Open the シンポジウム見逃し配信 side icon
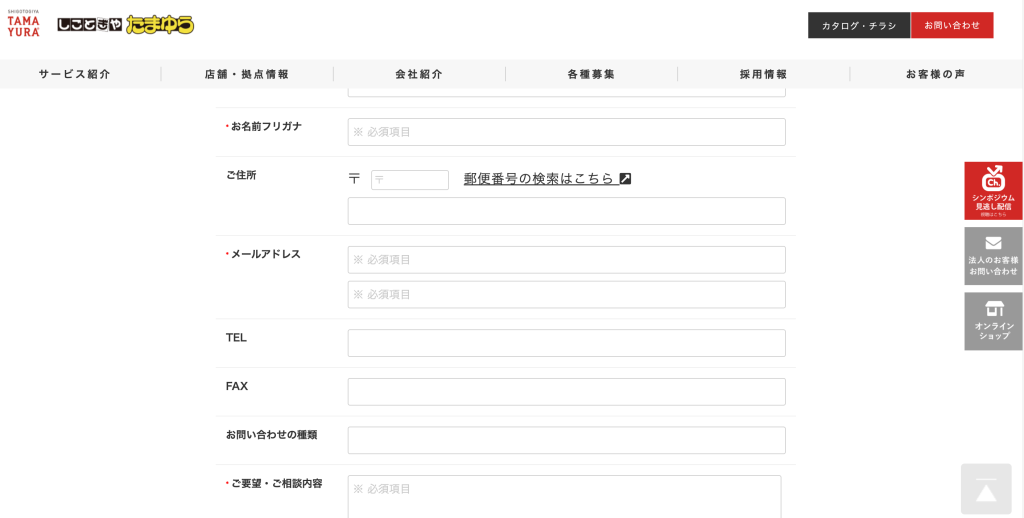This screenshot has width=1024, height=518. pyautogui.click(x=993, y=190)
